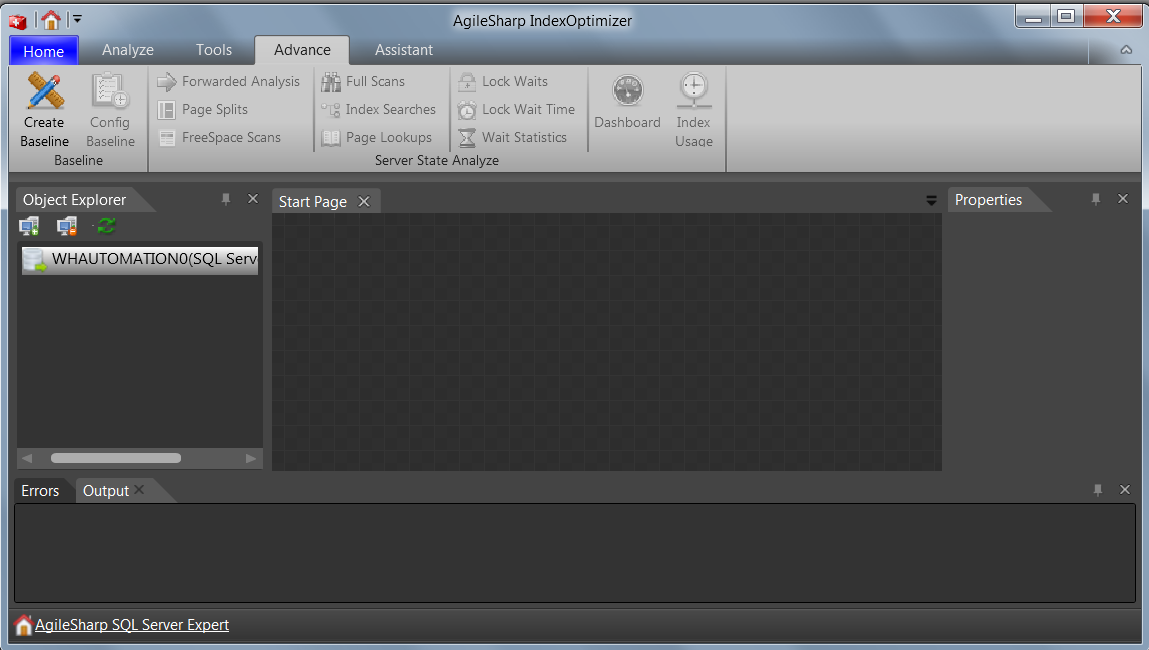The image size is (1149, 650).
Task: Select Page Splits analysis
Action: coord(203,109)
